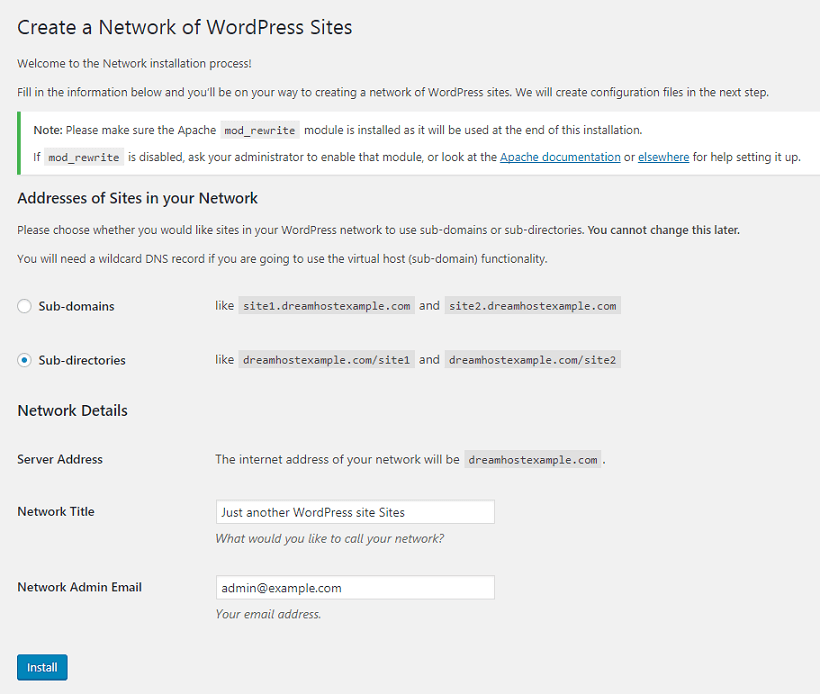The image size is (820, 694).
Task: Click the mod_rewrite code in the Note line
Action: click(x=260, y=130)
